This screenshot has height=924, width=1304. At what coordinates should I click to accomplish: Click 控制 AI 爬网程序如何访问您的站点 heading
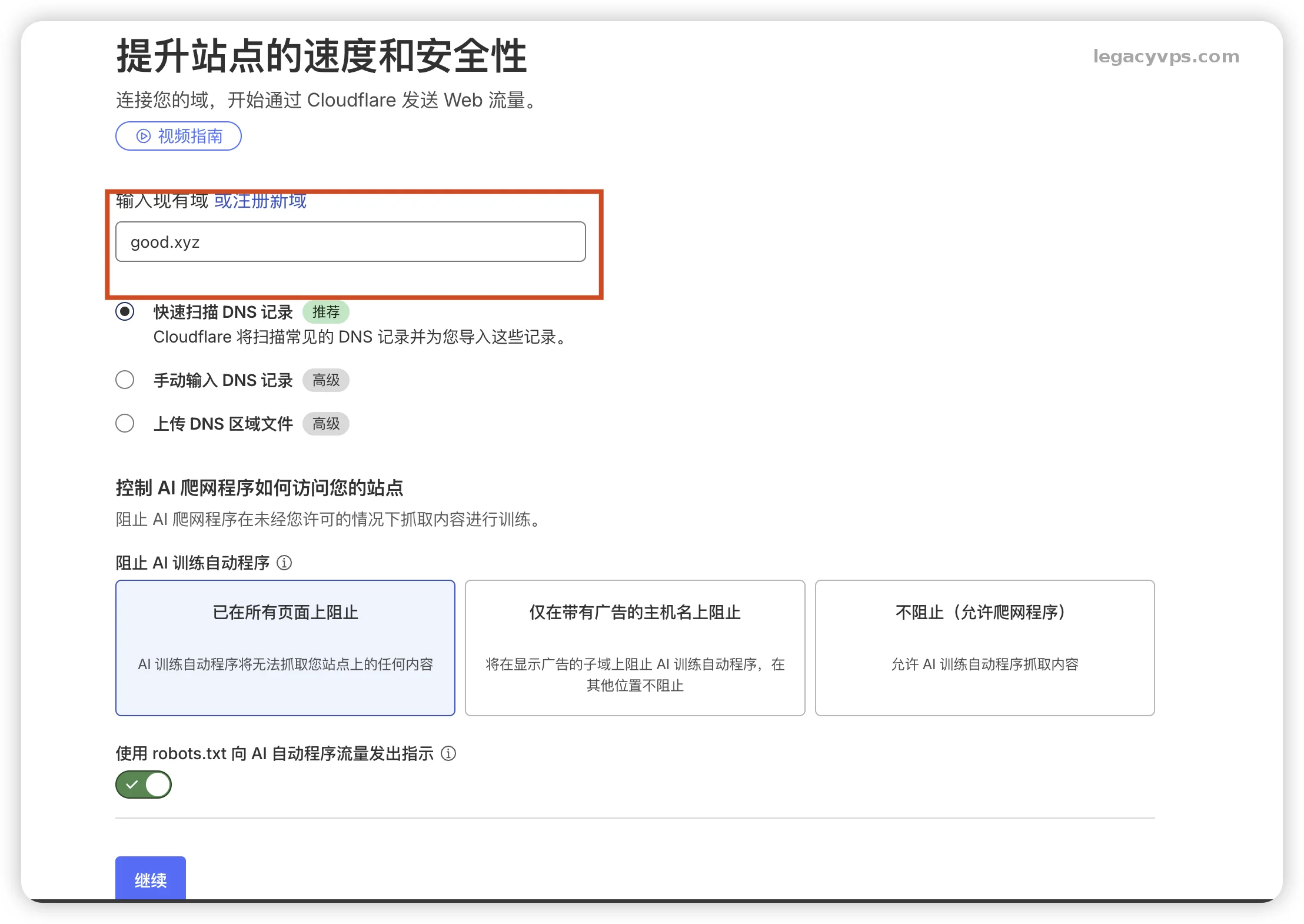pyautogui.click(x=260, y=488)
